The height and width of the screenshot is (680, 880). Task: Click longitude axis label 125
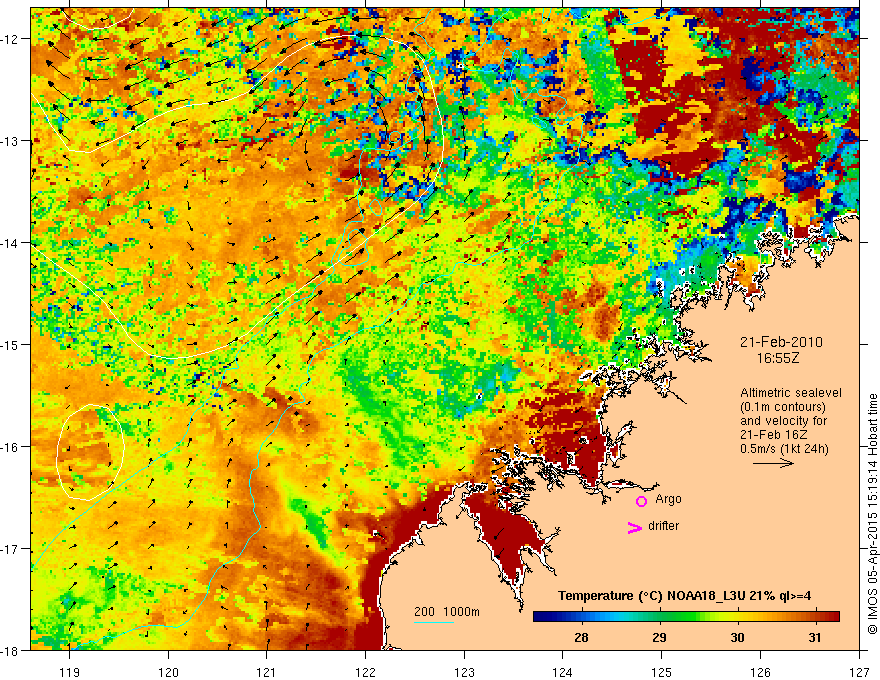tap(662, 672)
